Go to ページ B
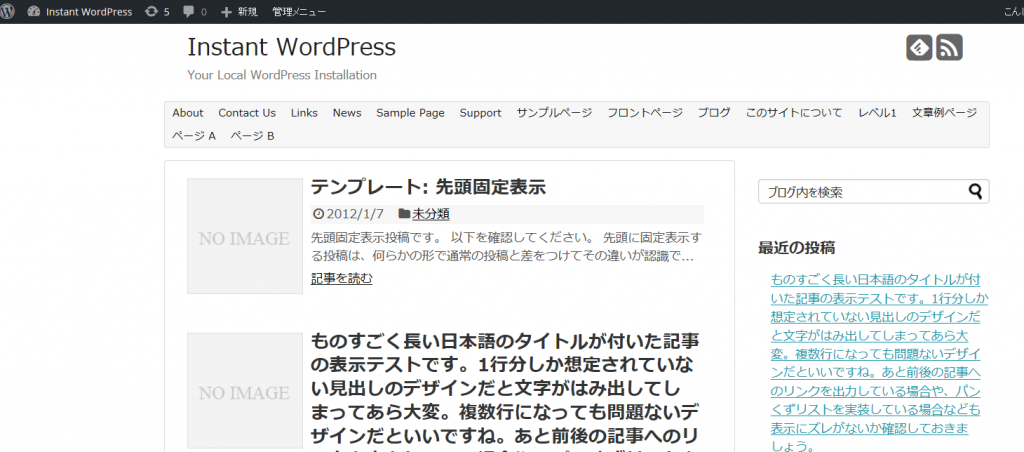1024x452 pixels. click(252, 136)
